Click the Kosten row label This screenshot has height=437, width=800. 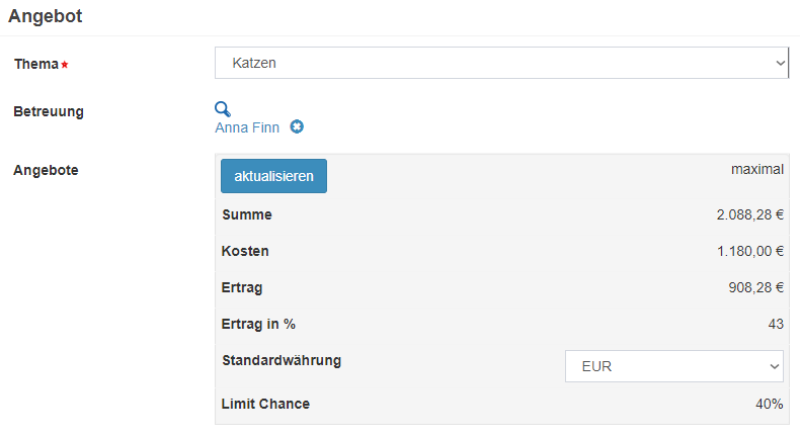coord(245,251)
